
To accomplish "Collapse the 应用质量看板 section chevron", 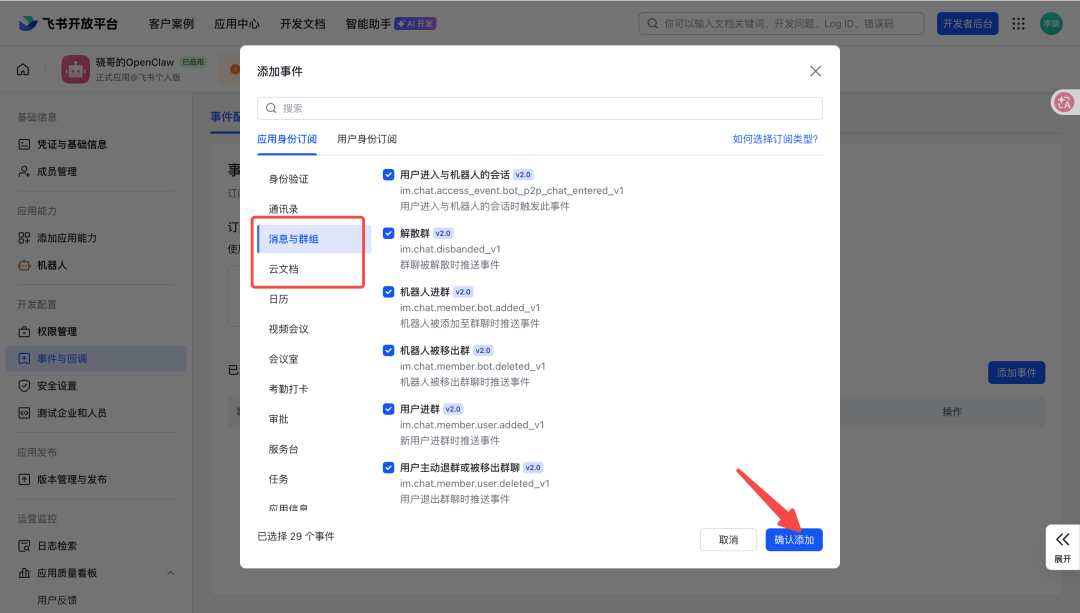I will pos(170,573).
